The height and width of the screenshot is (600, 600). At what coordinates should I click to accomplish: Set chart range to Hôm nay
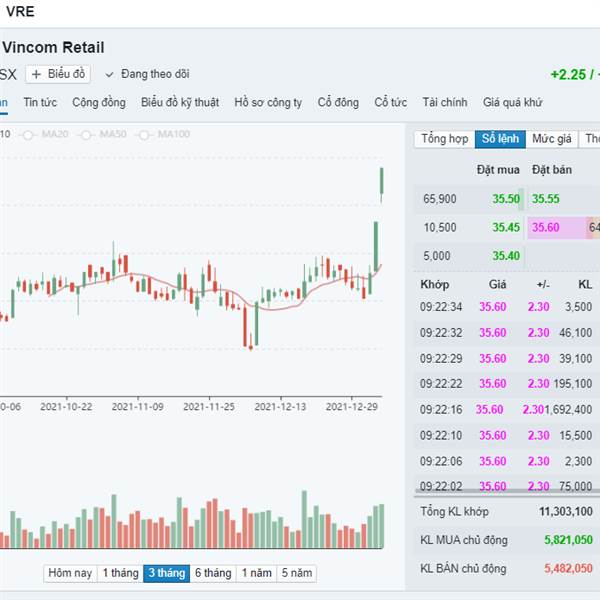point(70,573)
